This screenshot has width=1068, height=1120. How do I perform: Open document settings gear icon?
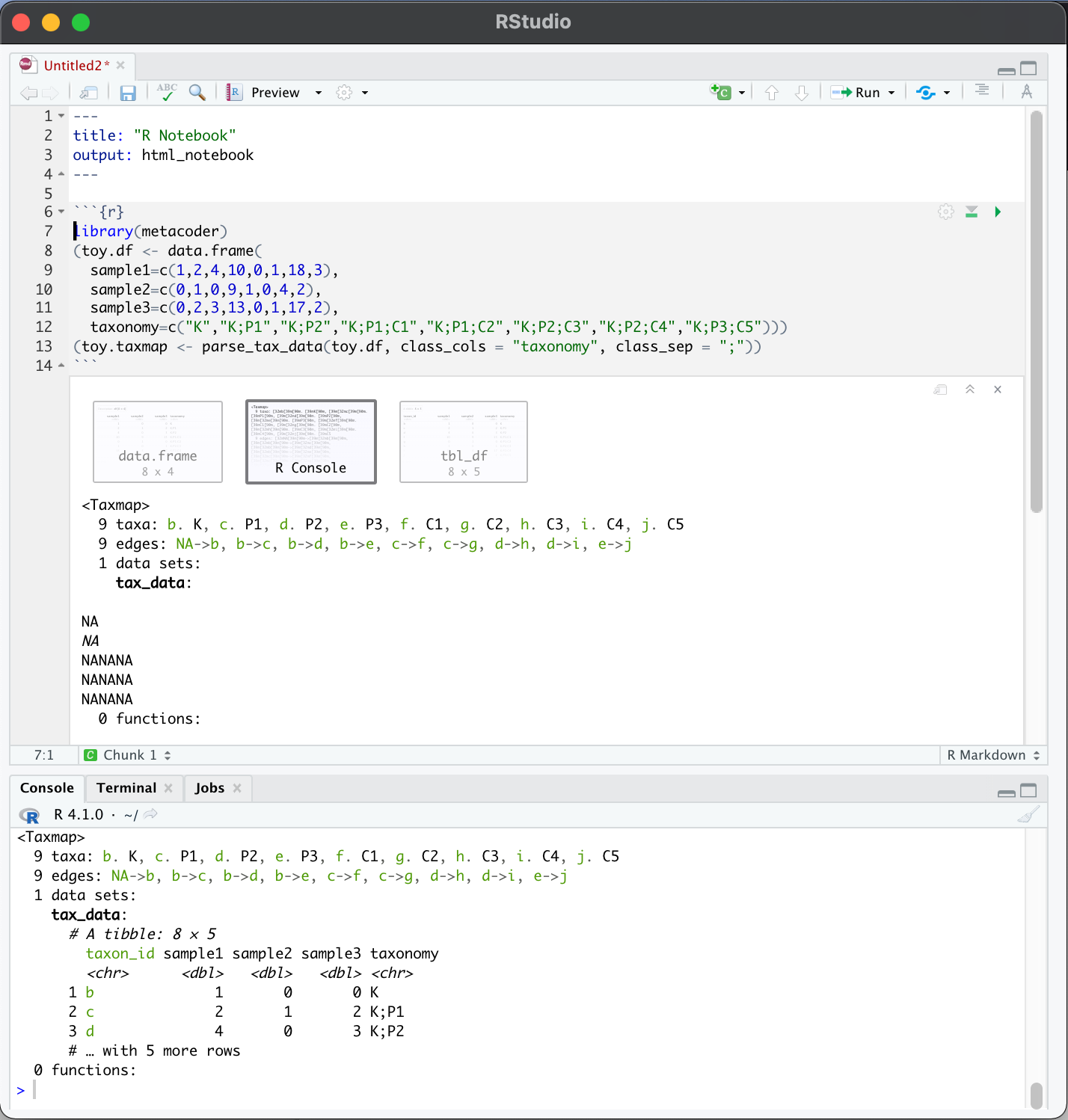coord(344,93)
